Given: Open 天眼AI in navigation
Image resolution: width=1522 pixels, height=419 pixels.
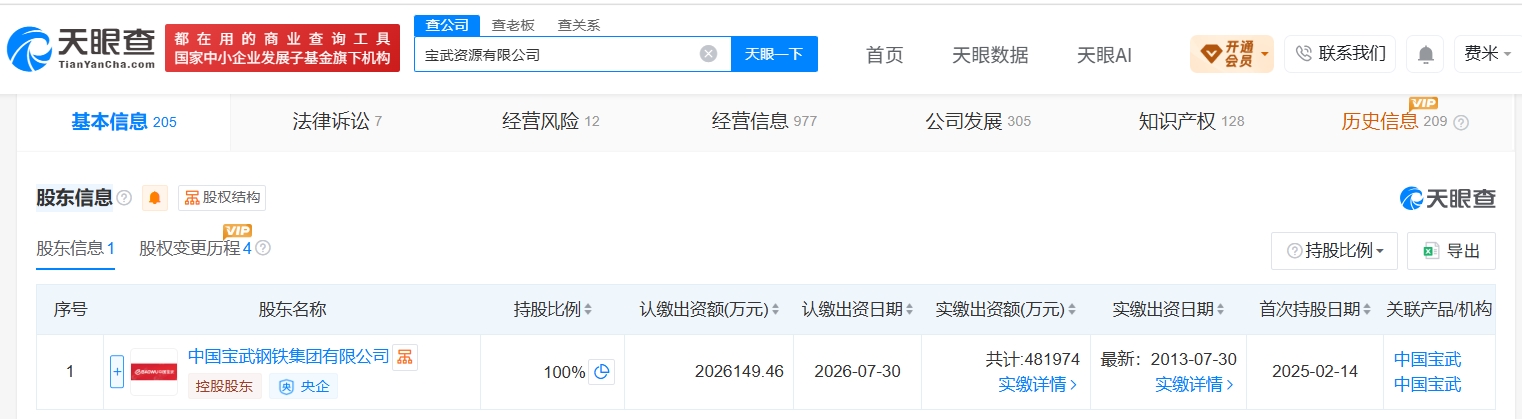Looking at the screenshot, I should coord(1104,55).
